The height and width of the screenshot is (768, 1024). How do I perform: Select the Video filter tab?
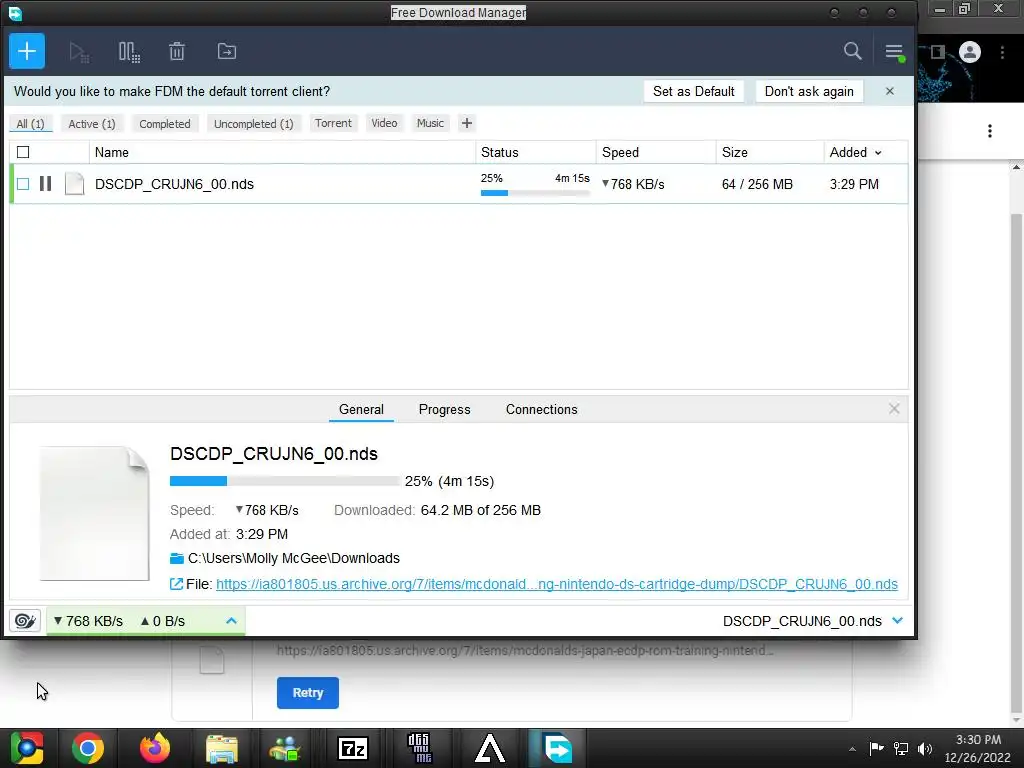[x=384, y=123]
